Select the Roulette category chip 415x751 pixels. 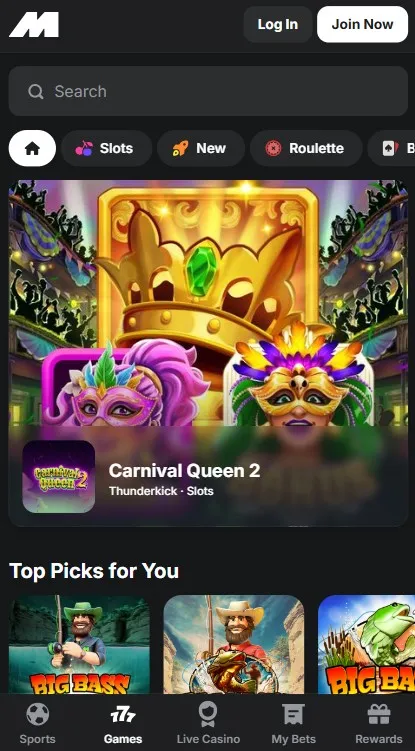pos(306,148)
